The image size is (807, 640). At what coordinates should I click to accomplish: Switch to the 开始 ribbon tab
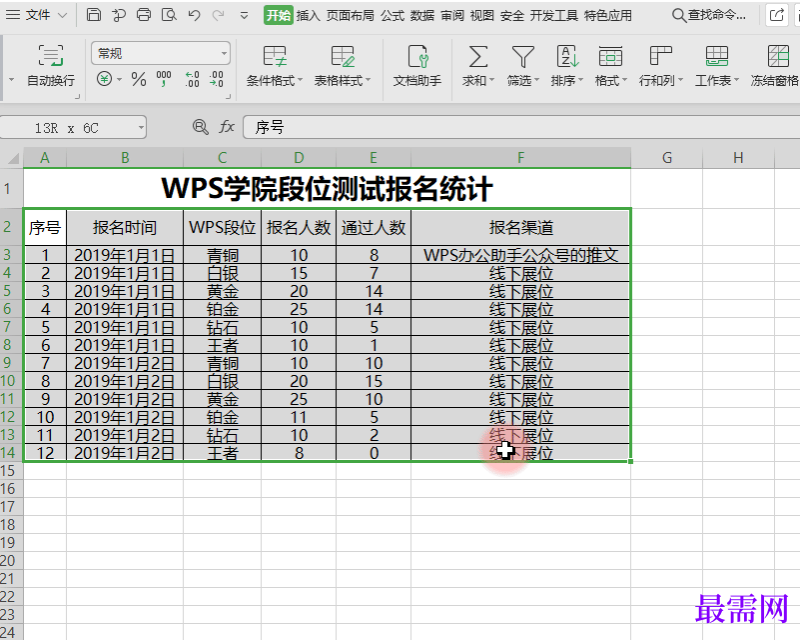[278, 15]
